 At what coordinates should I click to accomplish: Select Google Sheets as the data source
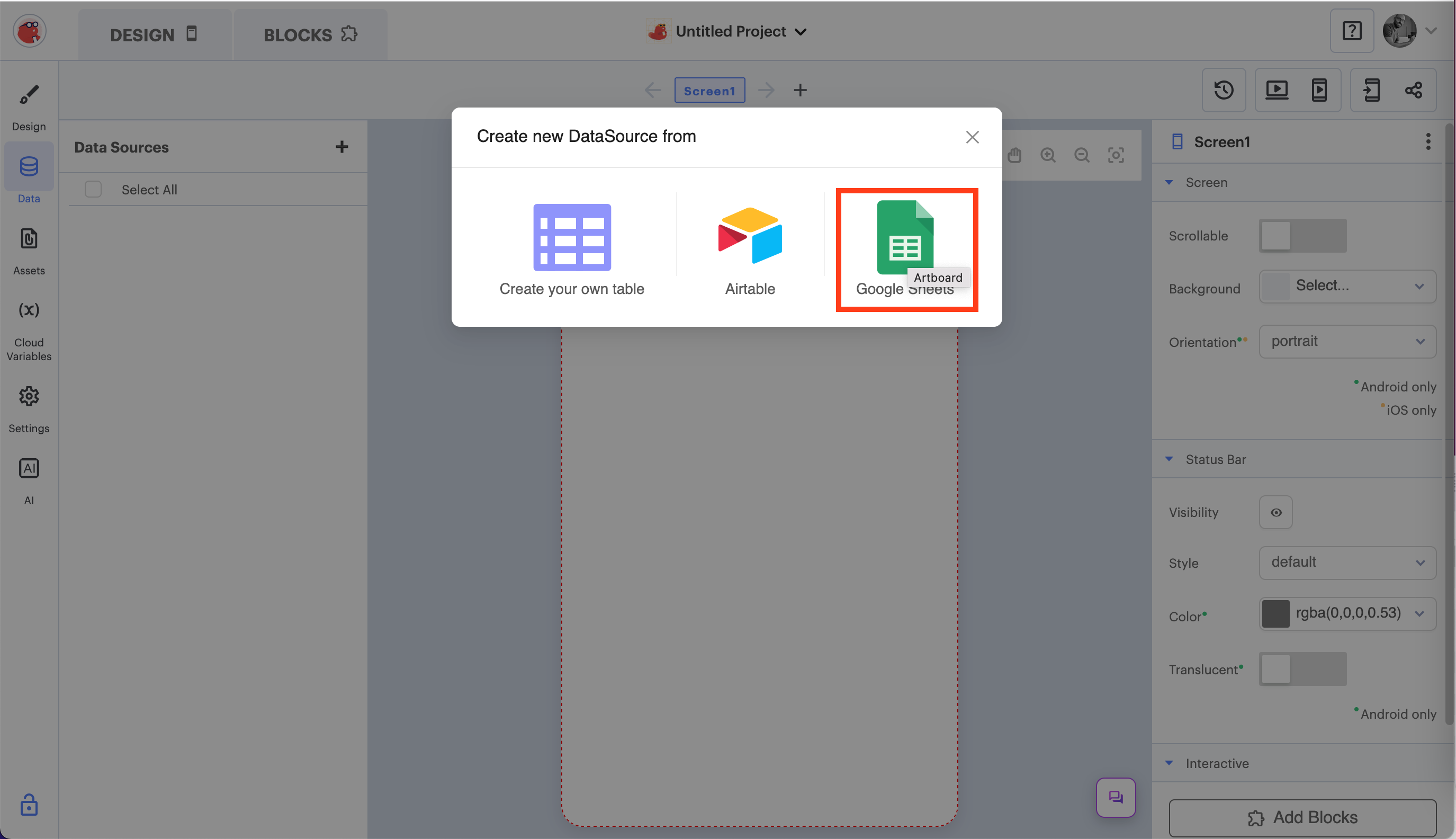click(x=905, y=248)
